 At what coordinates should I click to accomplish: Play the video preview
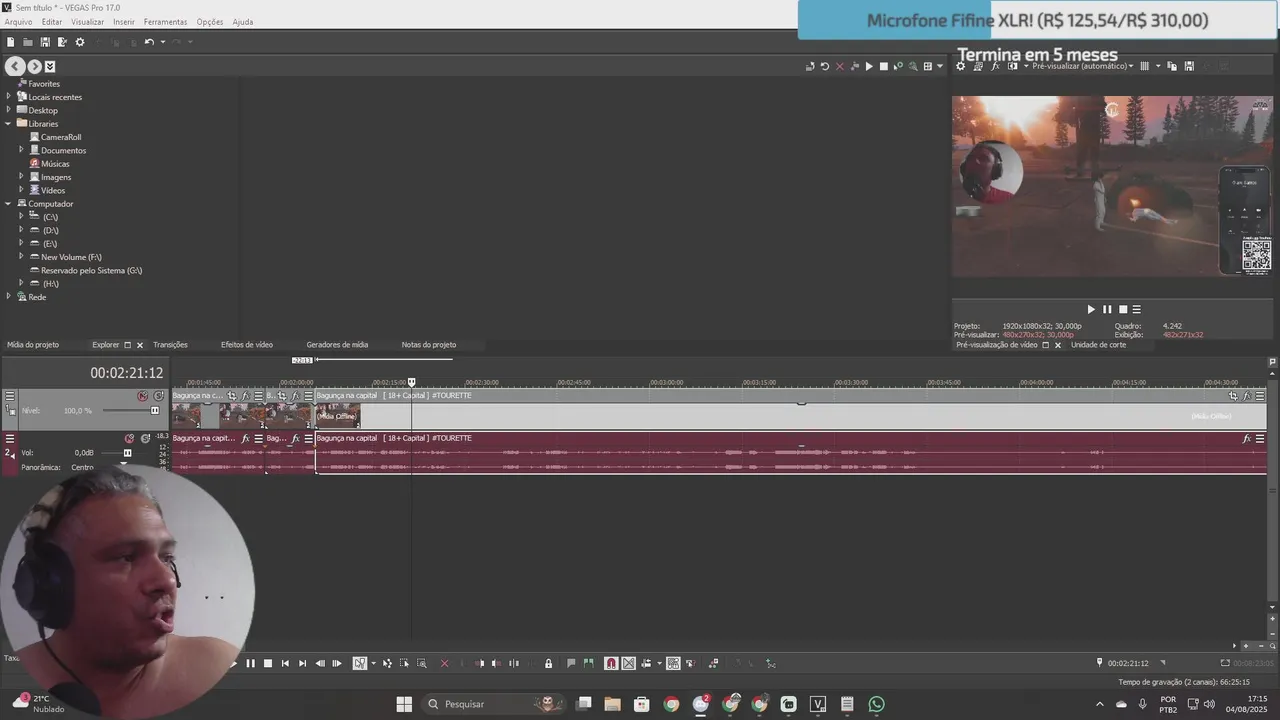1091,310
